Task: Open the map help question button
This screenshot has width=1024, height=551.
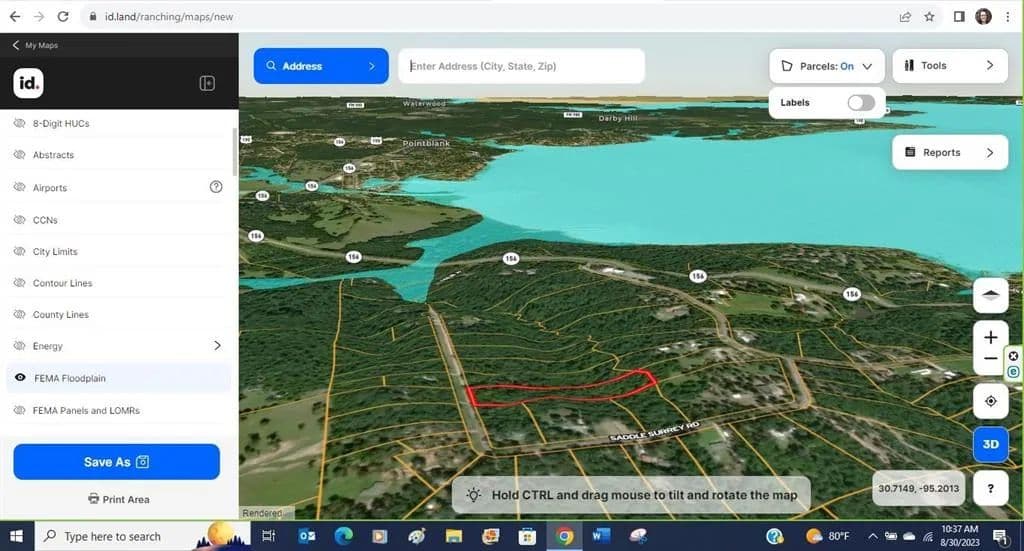Action: pyautogui.click(x=990, y=488)
